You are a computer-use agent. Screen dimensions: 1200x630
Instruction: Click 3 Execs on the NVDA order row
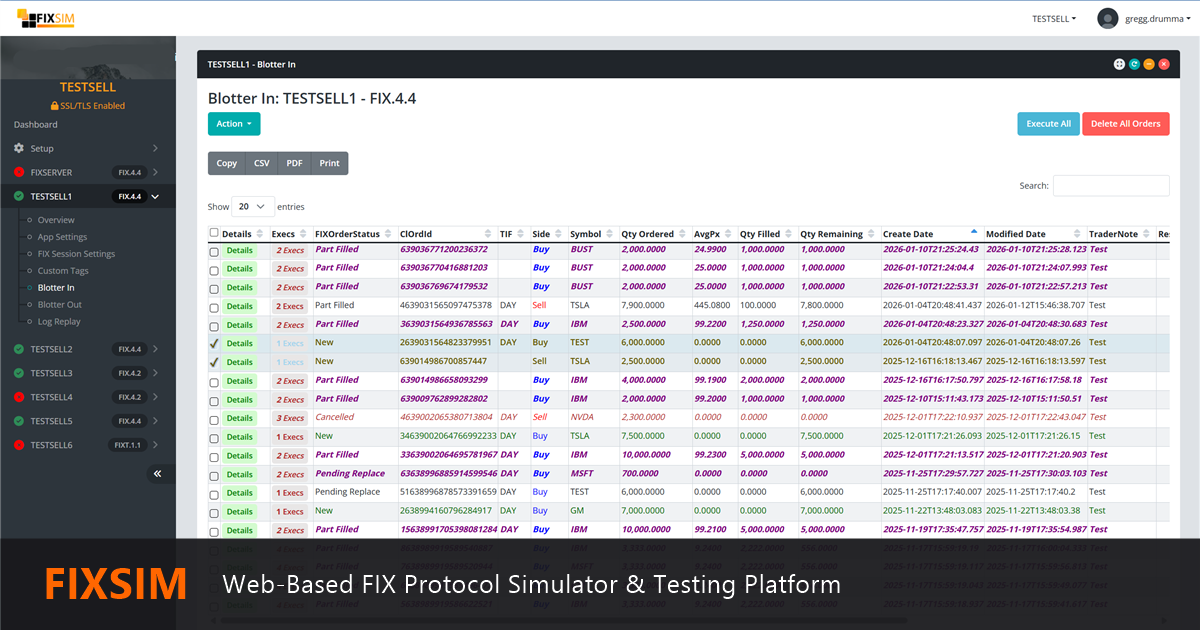(x=290, y=418)
